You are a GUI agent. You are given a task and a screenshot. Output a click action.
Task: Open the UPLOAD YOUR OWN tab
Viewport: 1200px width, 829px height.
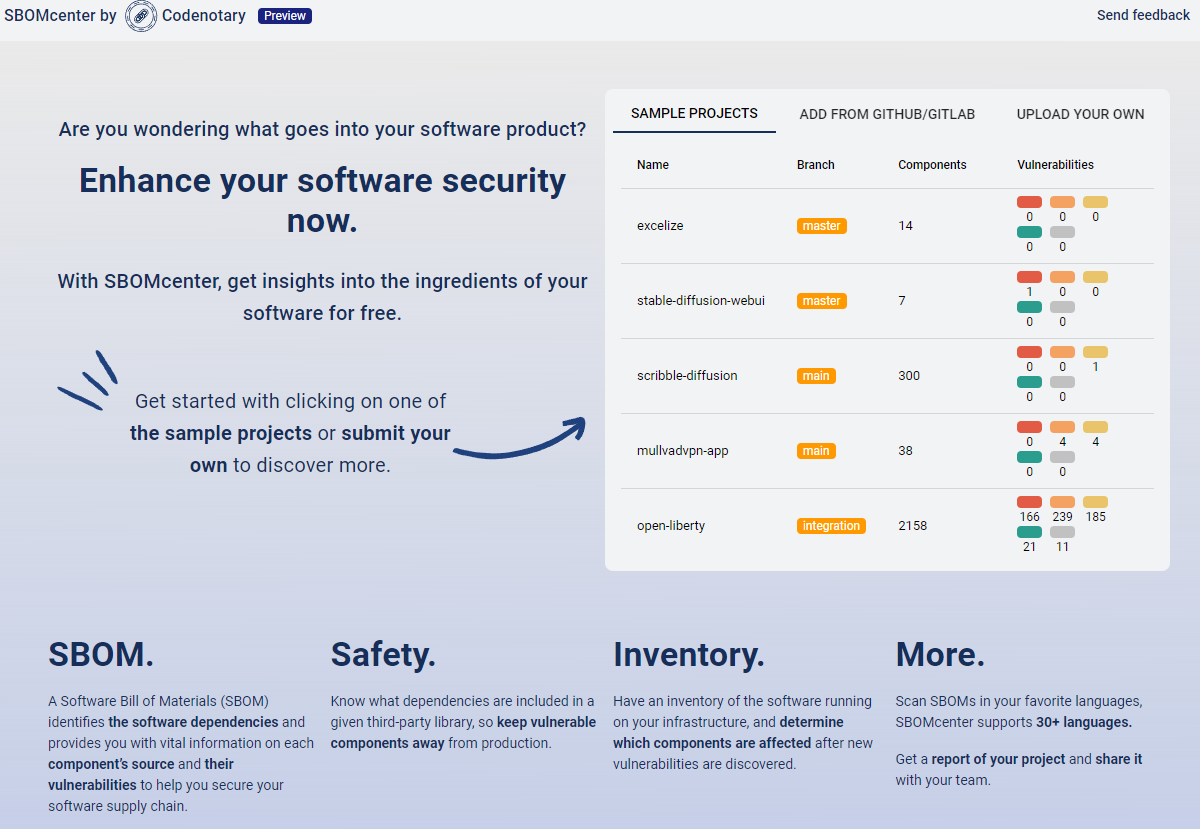point(1080,114)
